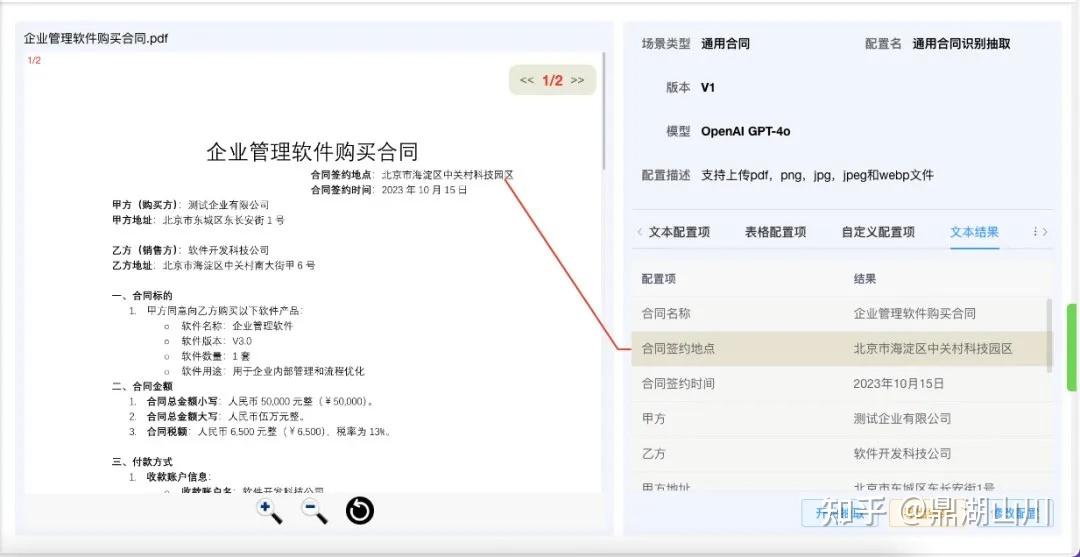
Task: Click the 合同签约时间 row label
Action: click(x=678, y=383)
